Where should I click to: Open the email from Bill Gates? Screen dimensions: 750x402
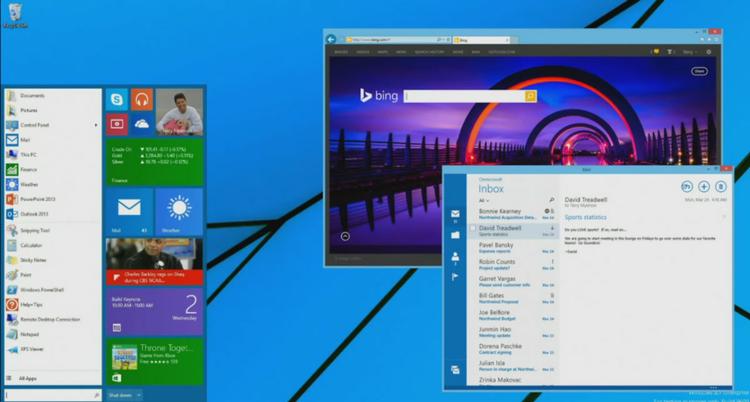pyautogui.click(x=512, y=299)
